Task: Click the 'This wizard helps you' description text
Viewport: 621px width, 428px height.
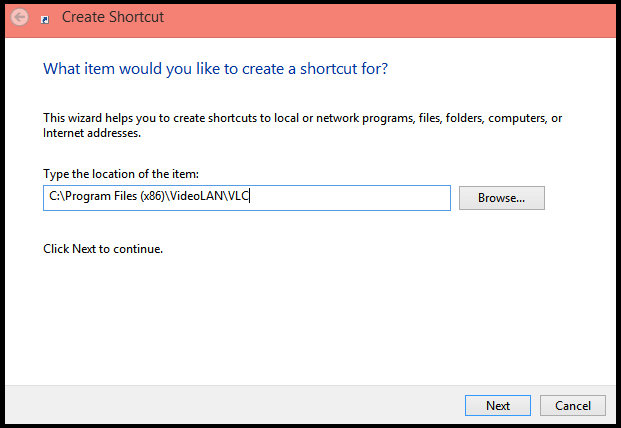Action: pos(303,125)
